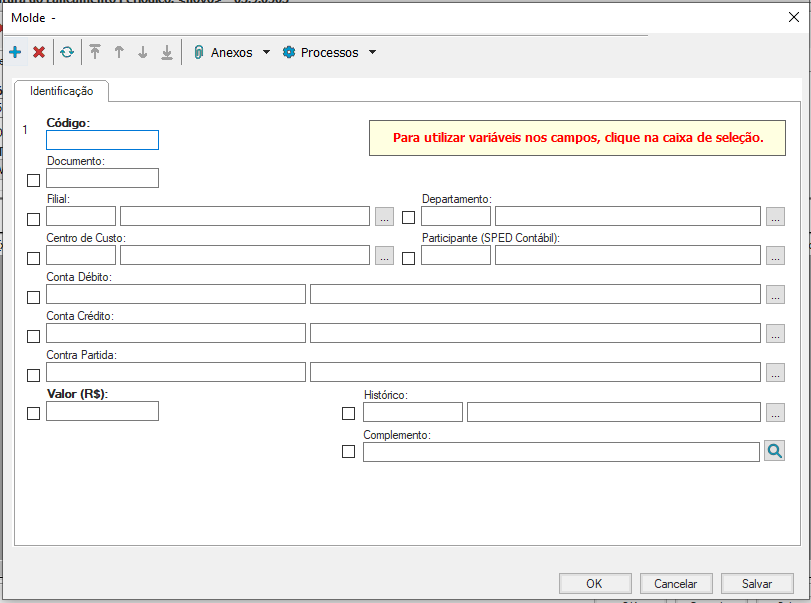Image resolution: width=811 pixels, height=603 pixels.
Task: Click the refresh icon in toolbar
Action: tap(66, 52)
